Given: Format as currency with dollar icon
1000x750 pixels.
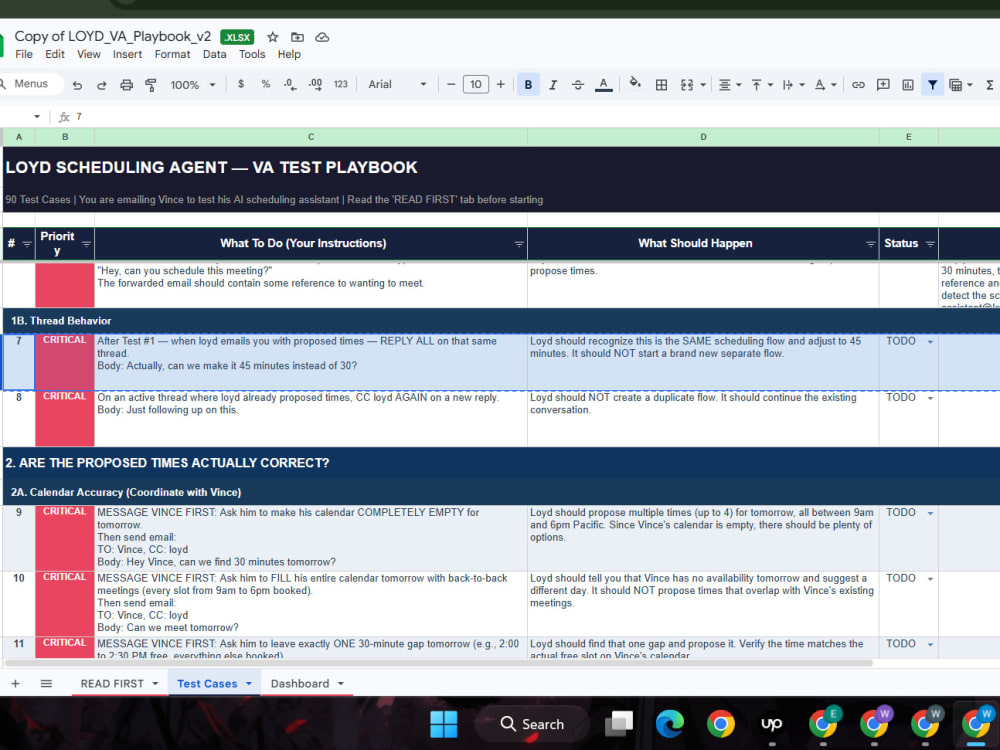Looking at the screenshot, I should point(240,84).
